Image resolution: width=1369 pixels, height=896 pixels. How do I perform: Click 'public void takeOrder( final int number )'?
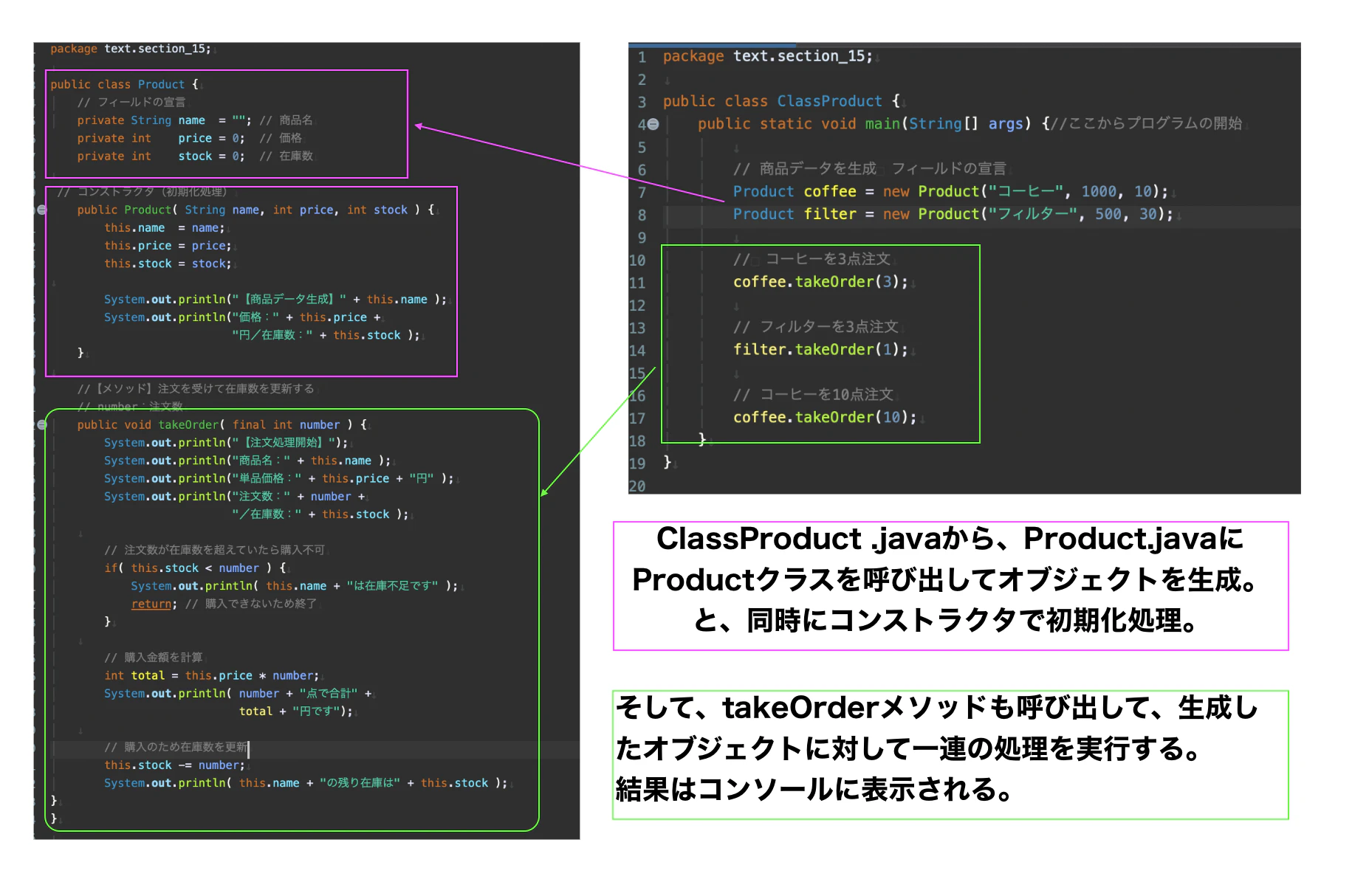[222, 425]
